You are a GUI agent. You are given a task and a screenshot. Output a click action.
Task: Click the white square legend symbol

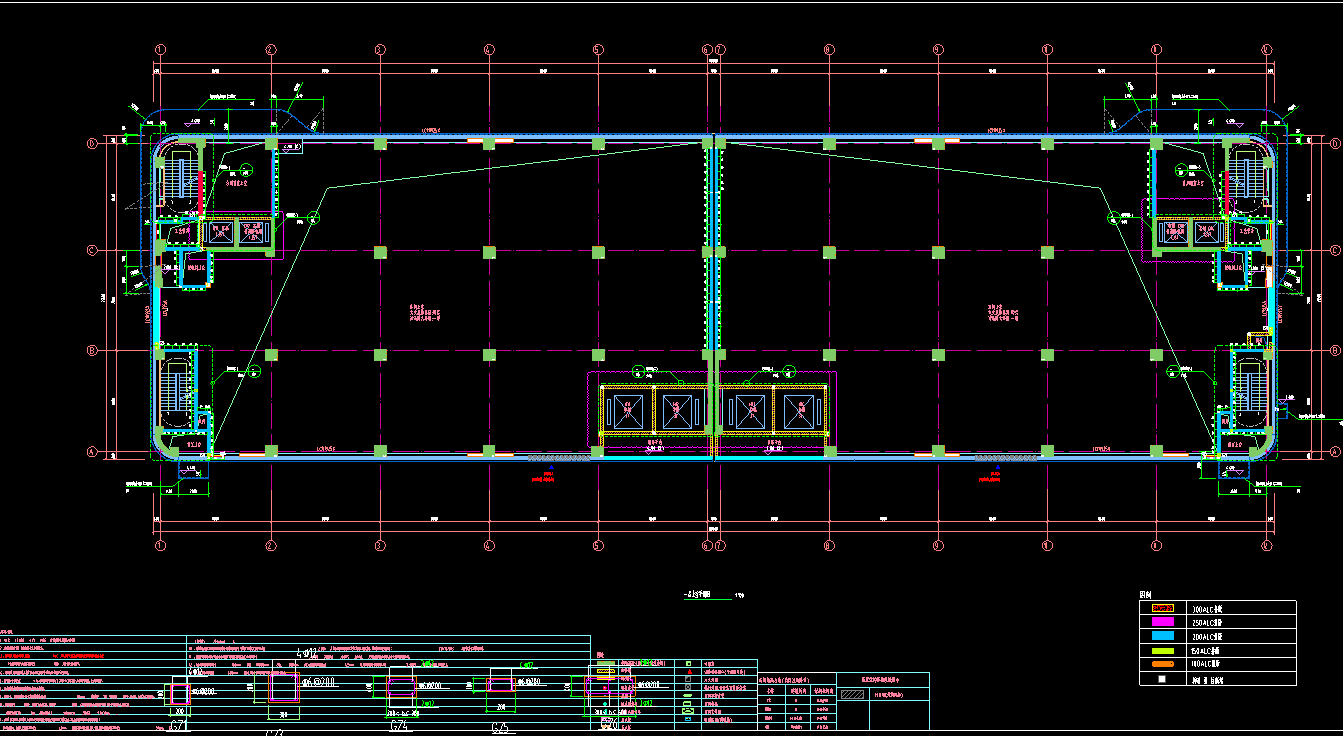[1162, 679]
